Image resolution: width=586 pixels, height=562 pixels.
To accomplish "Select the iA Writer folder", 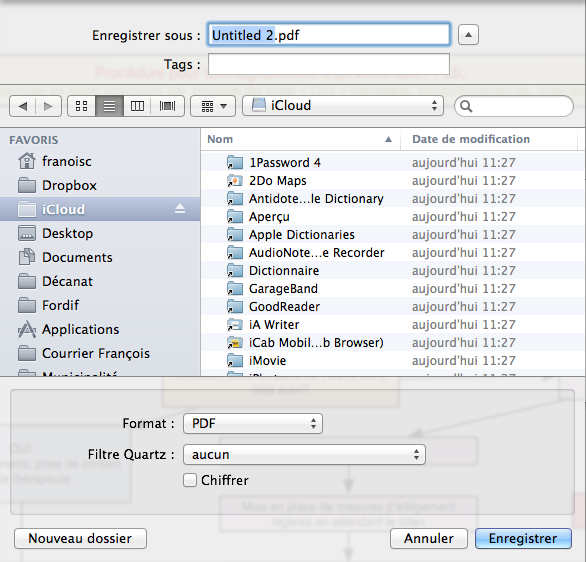I will 393,324.
